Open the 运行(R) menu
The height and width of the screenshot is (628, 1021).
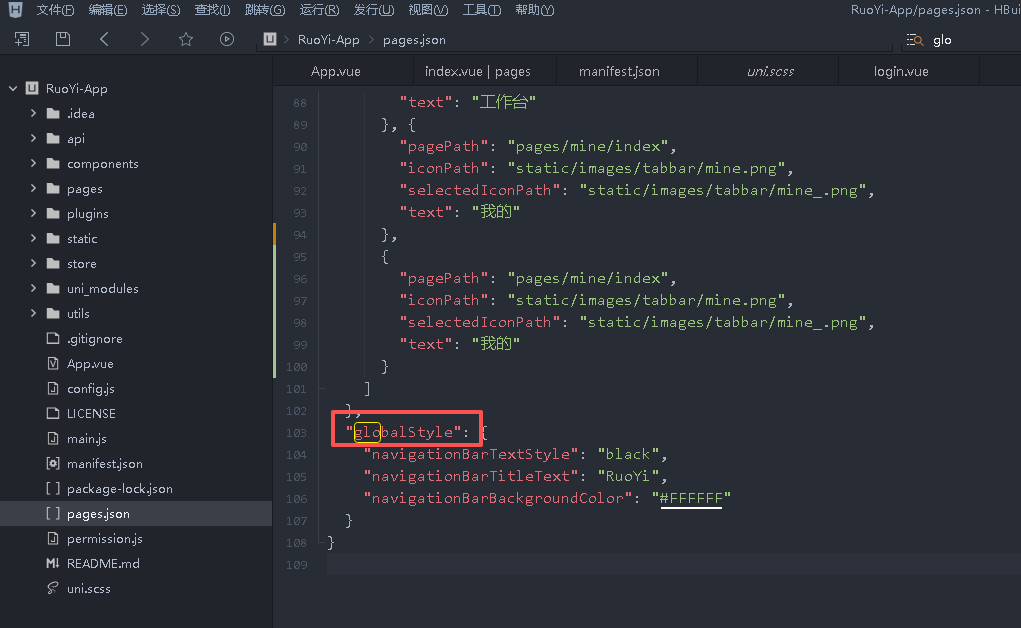318,10
